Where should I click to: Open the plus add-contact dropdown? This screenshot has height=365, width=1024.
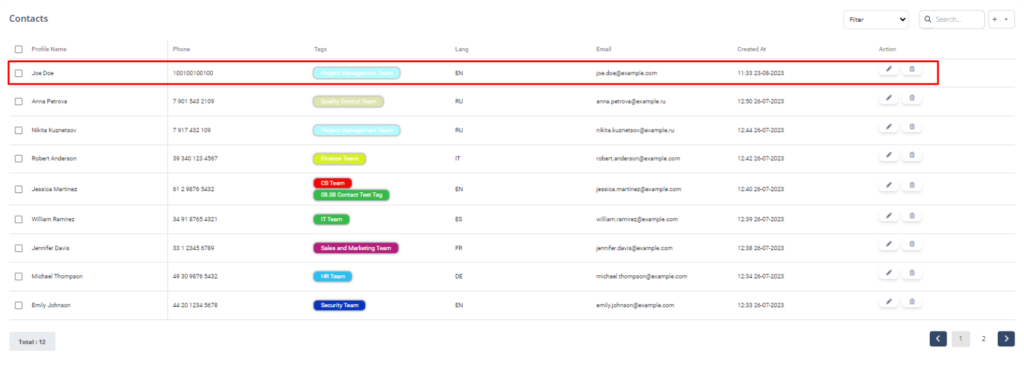[x=1001, y=20]
